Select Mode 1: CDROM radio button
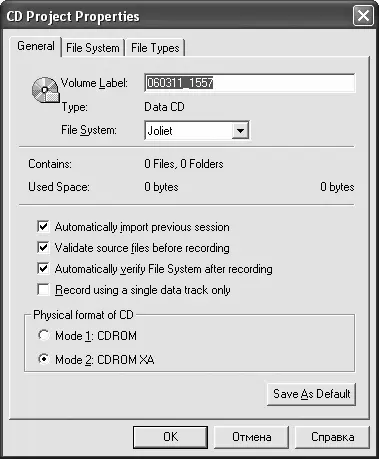Viewport: 379px width, 459px height. 44,335
